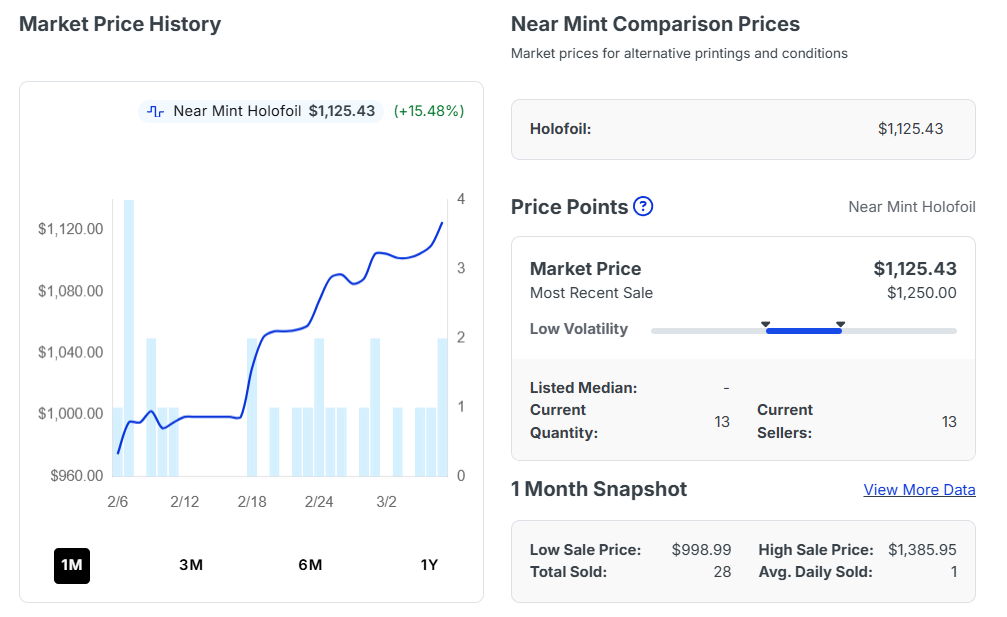Switch chart to 3M range
The width and height of the screenshot is (1007, 617).
tap(191, 565)
